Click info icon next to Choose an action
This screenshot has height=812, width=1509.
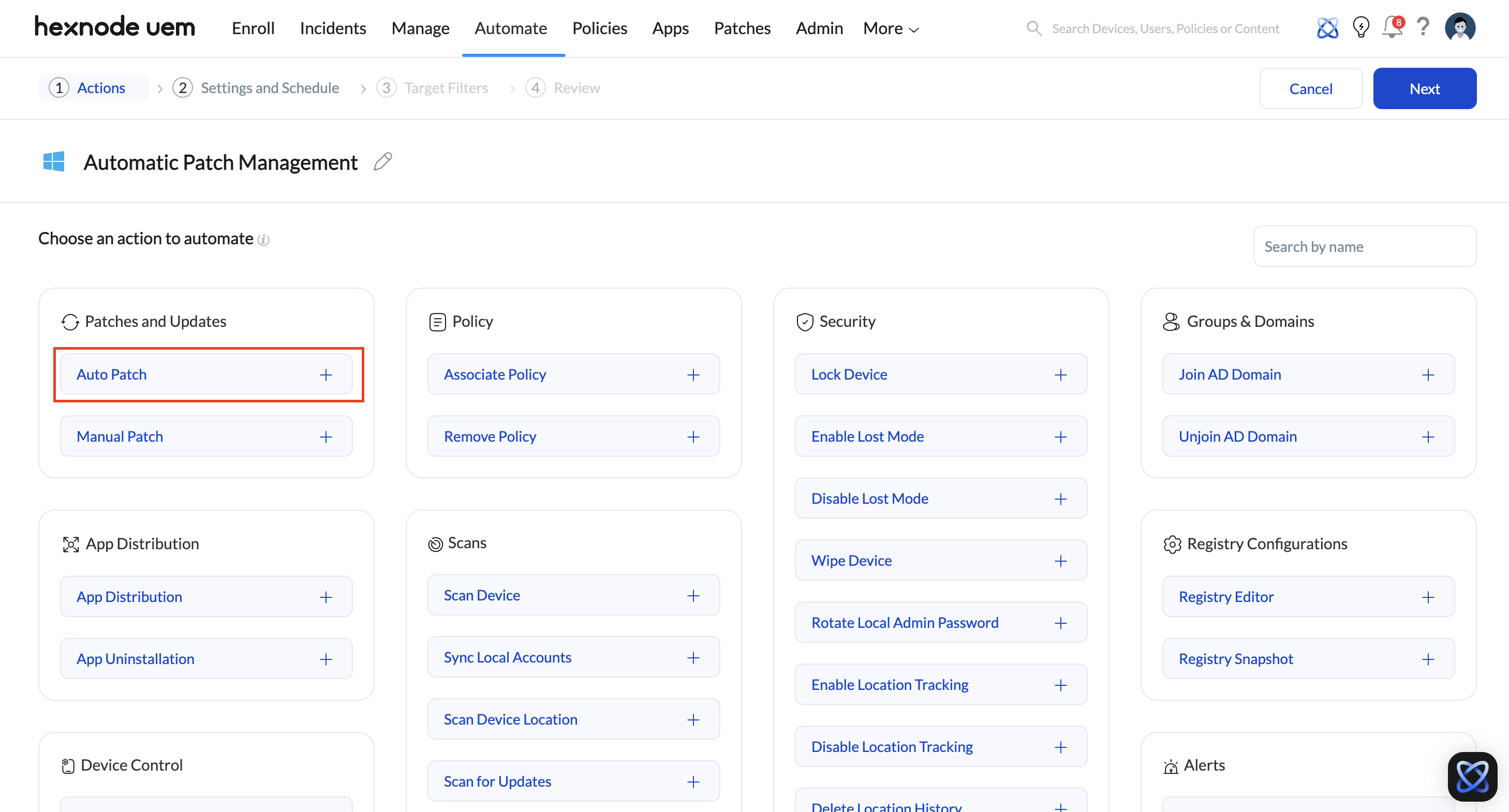pos(263,239)
